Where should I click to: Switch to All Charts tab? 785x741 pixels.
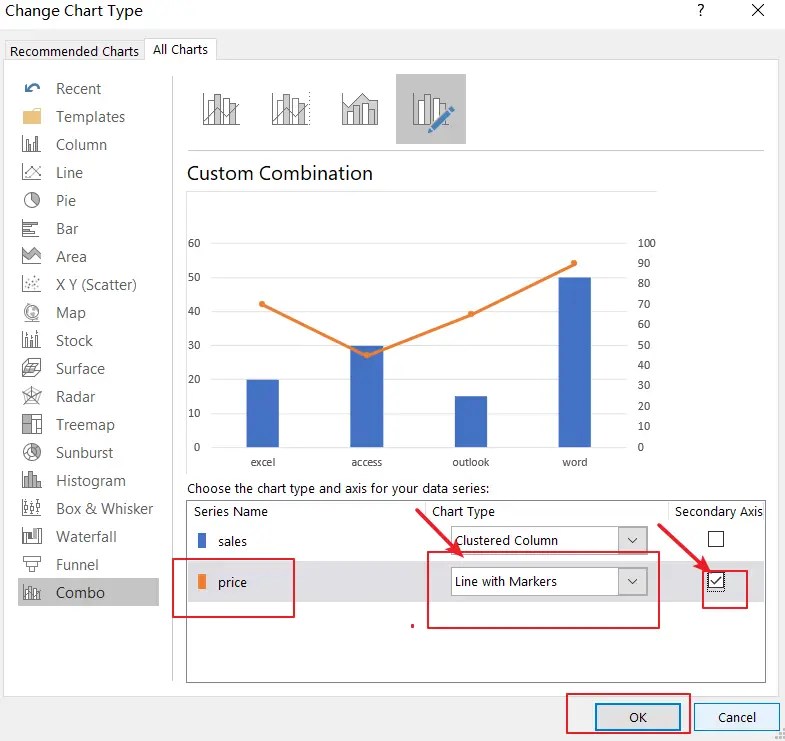coord(180,50)
